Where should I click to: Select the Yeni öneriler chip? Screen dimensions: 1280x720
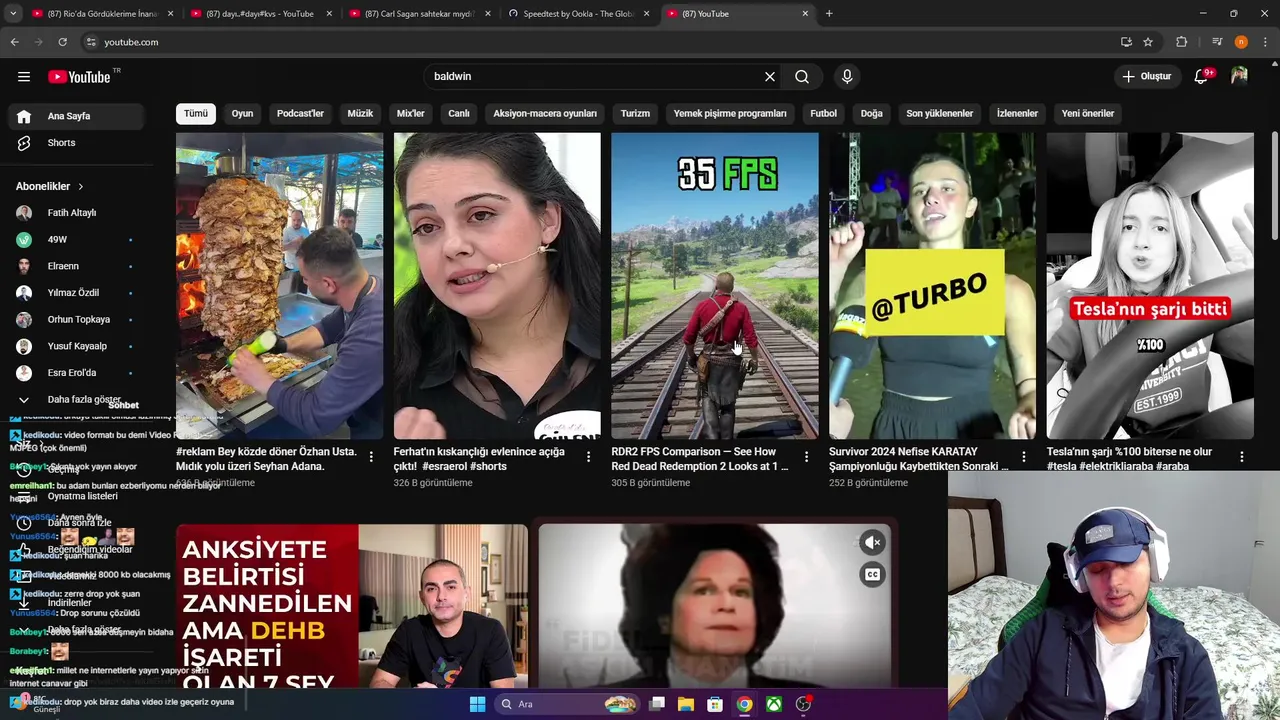coord(1088,113)
